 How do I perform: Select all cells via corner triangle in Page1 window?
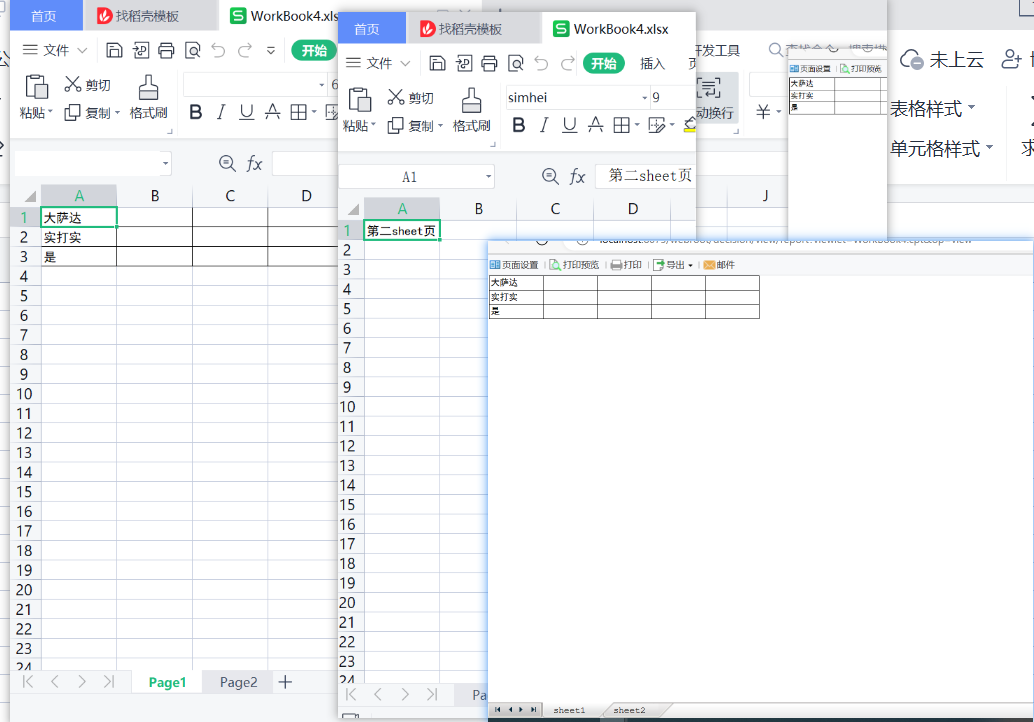29,196
